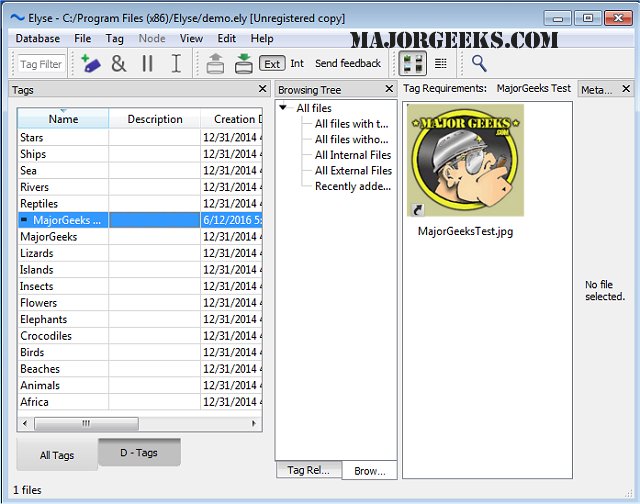Click the Description column header
The image size is (640, 504).
[x=155, y=119]
